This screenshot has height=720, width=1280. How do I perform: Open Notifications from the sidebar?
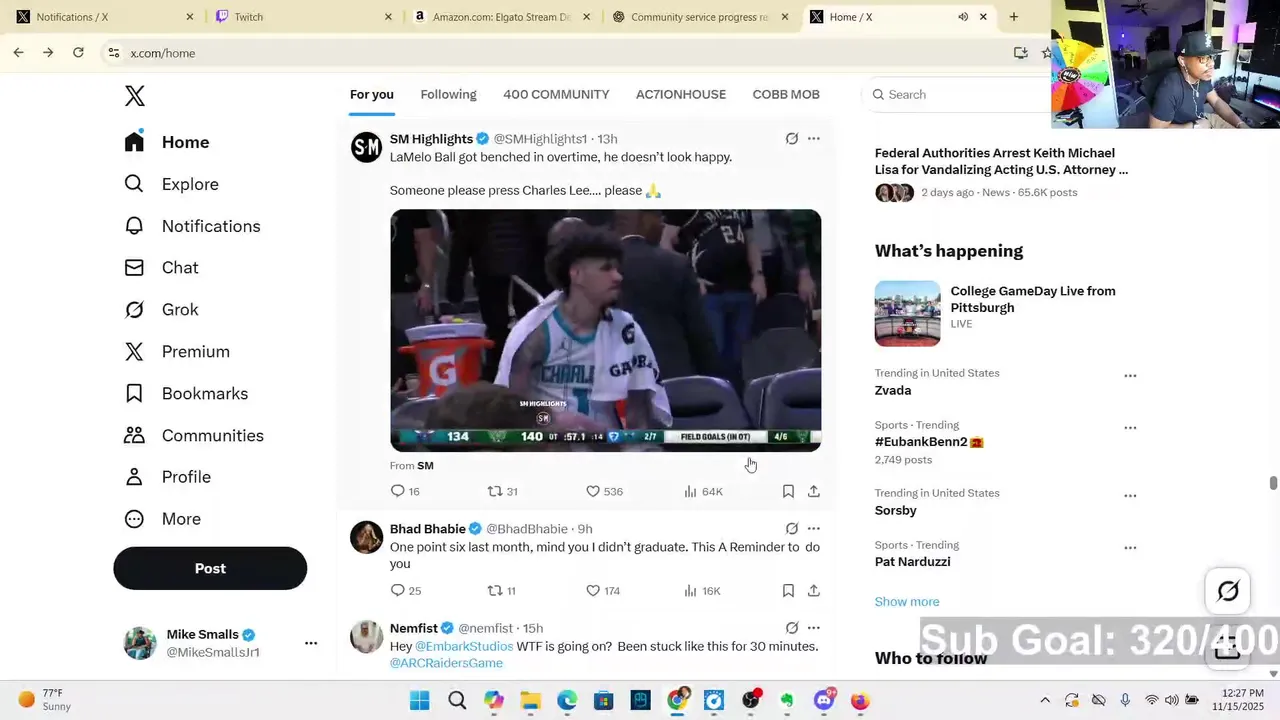click(192, 226)
